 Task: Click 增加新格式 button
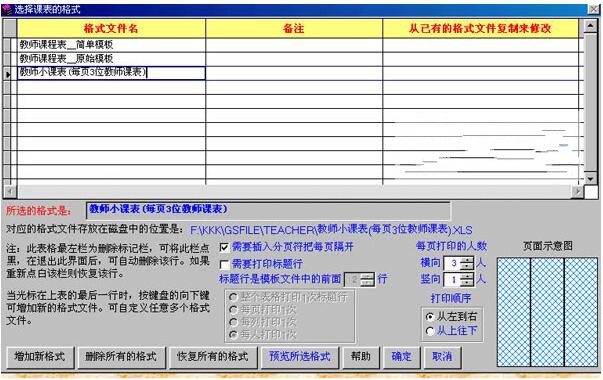point(40,357)
